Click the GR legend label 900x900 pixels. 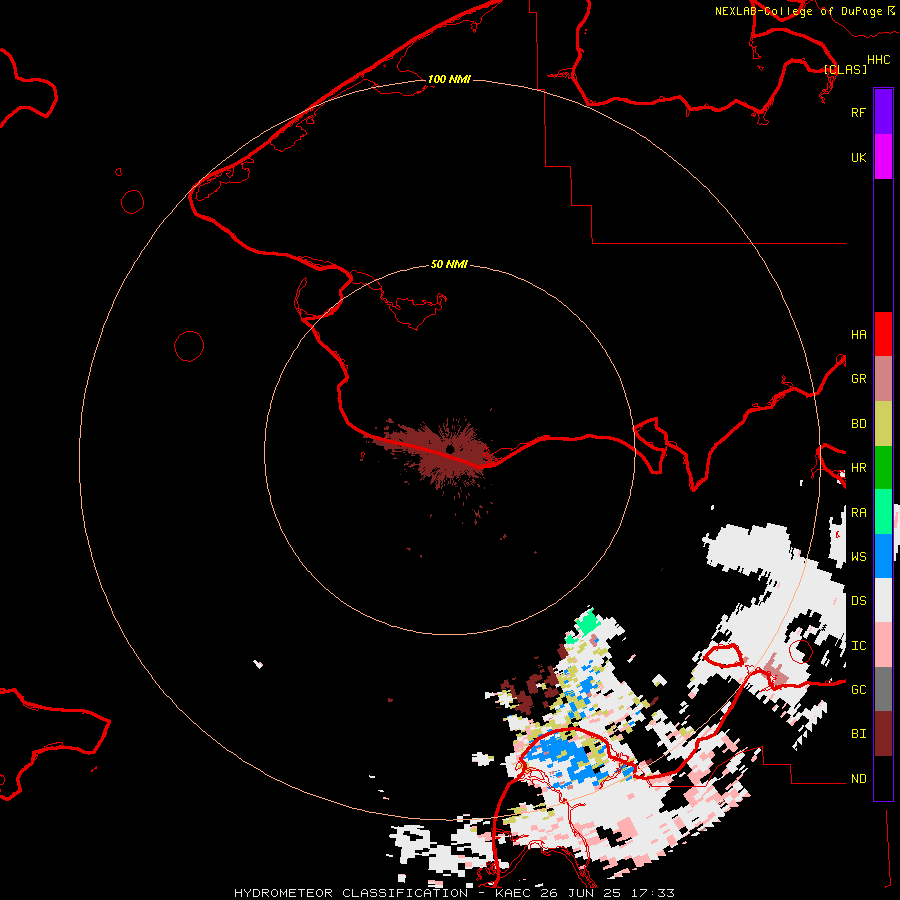click(858, 379)
